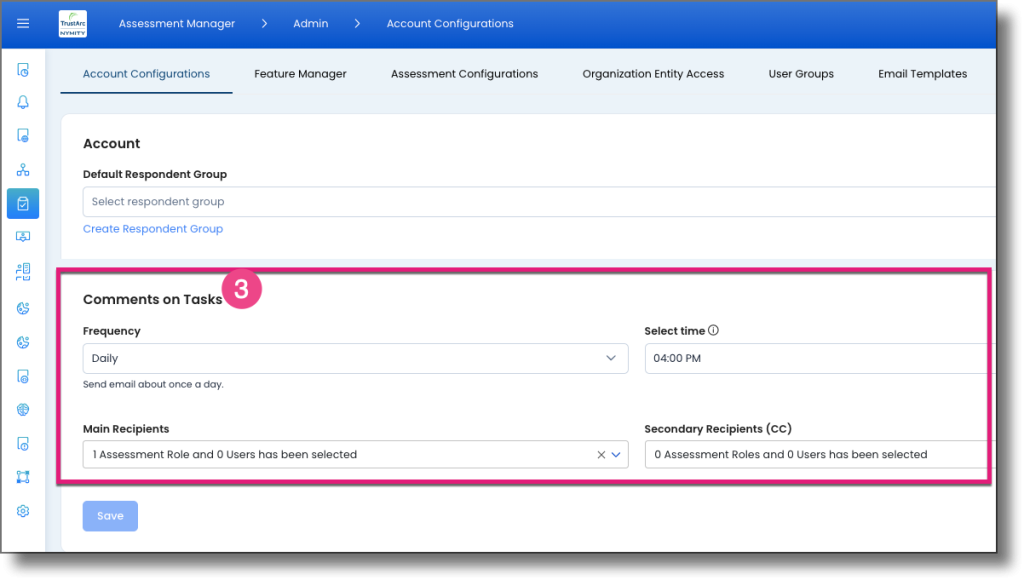Switch to Organization Entity Access tab

653,74
